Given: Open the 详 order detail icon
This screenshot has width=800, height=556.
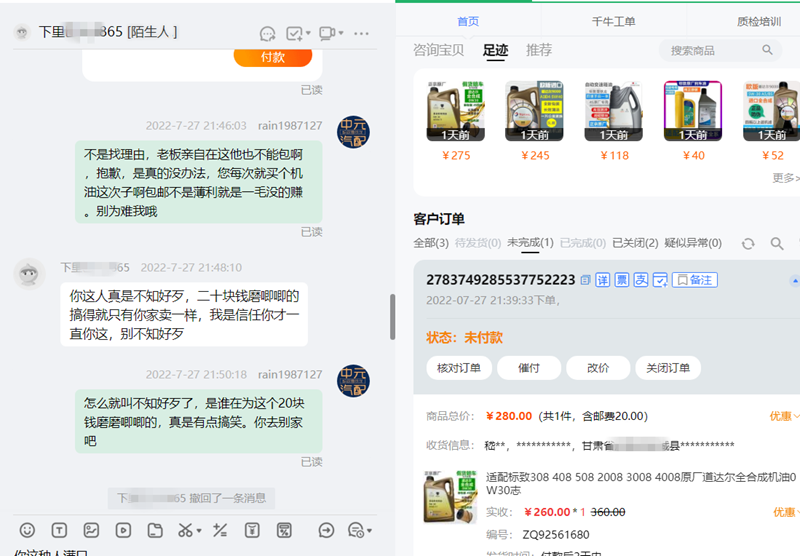Looking at the screenshot, I should coord(603,280).
